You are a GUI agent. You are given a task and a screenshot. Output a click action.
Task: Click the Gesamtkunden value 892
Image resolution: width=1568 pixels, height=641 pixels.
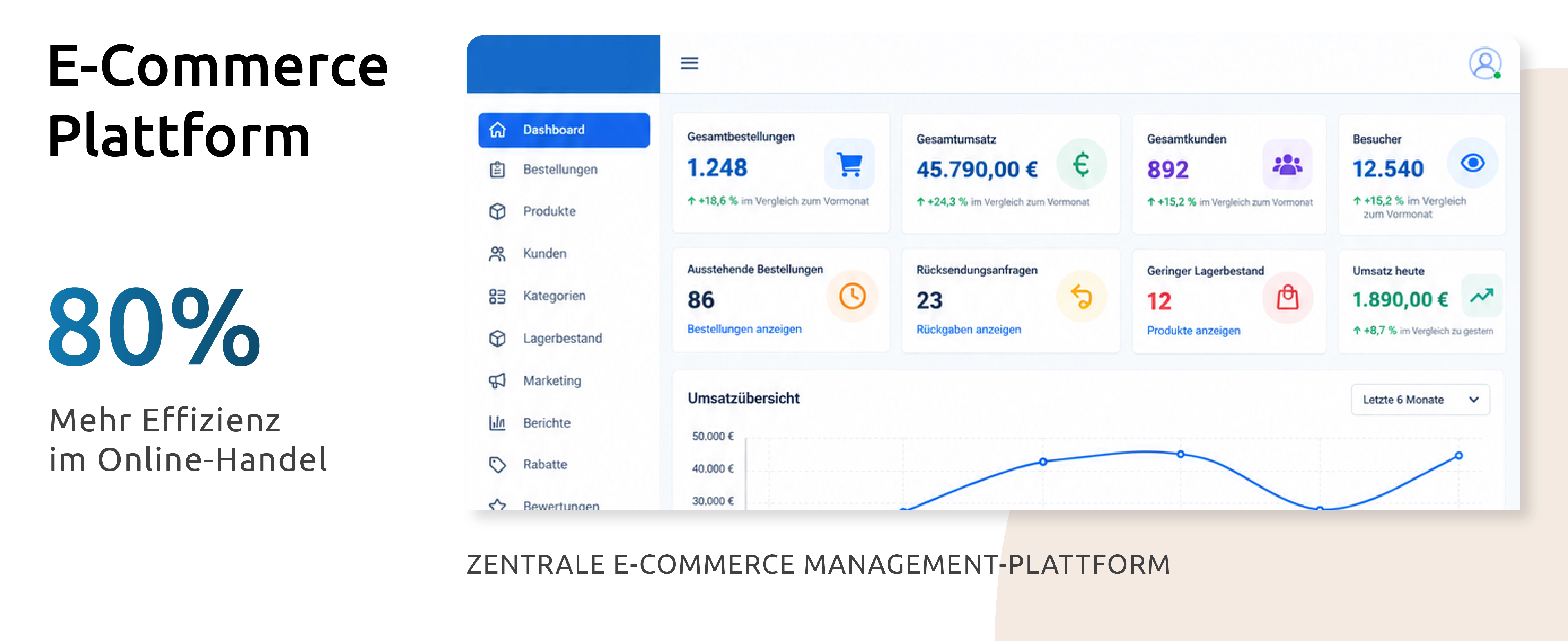(1167, 169)
